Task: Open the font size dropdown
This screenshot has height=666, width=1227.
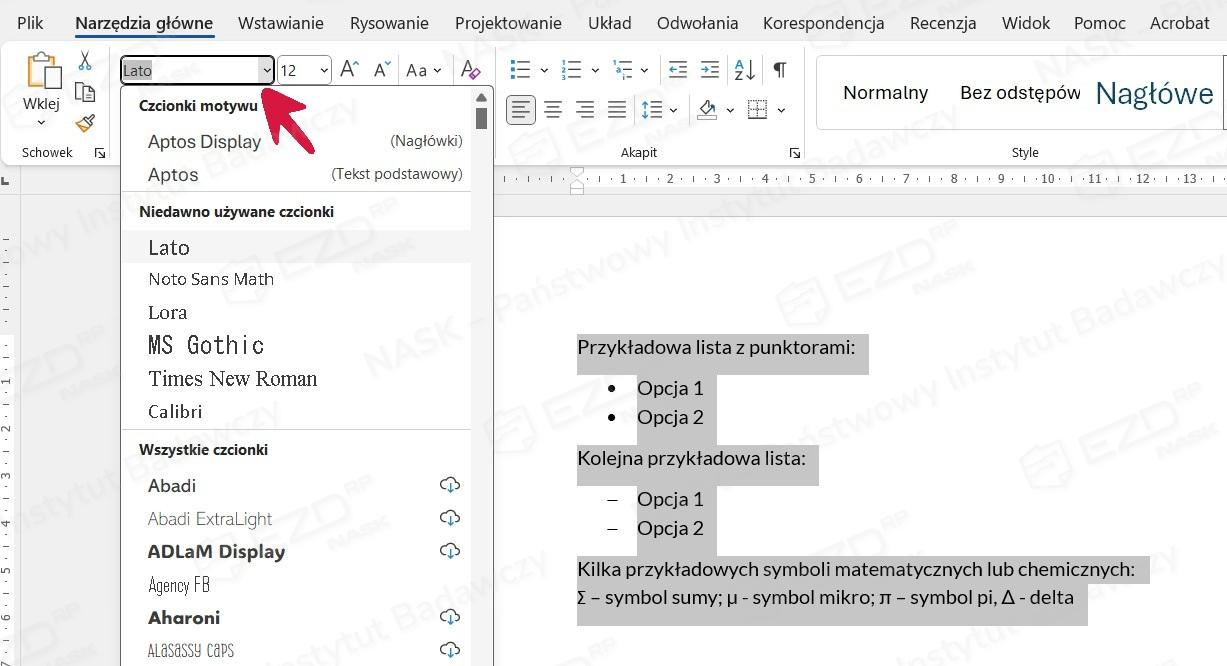Action: pyautogui.click(x=324, y=71)
